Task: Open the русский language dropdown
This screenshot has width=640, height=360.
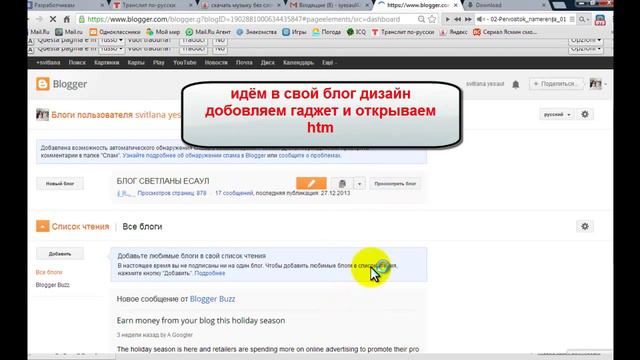Action: (557, 114)
